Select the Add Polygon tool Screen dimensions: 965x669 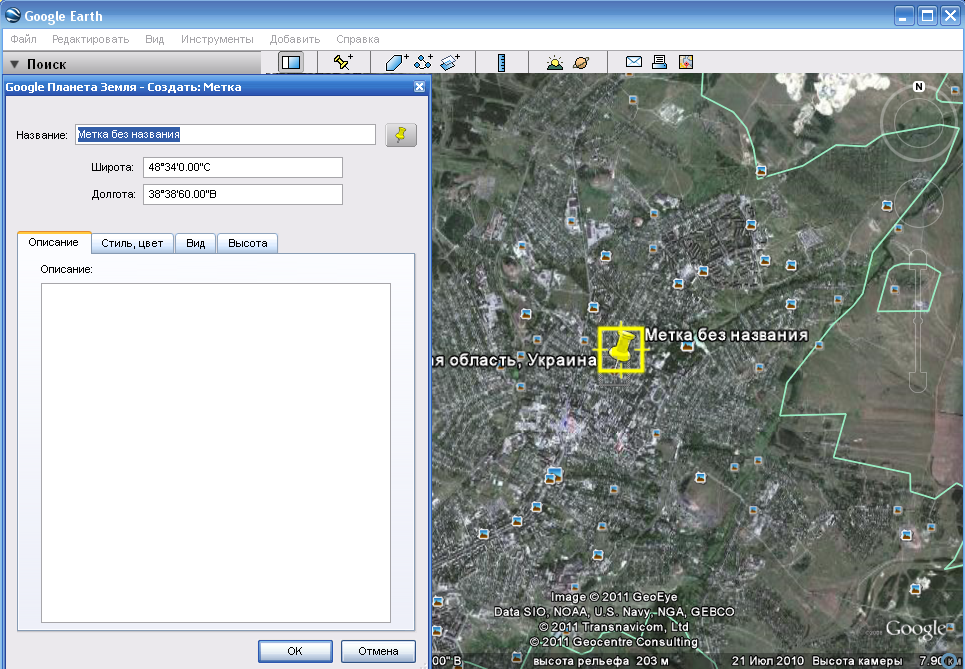397,62
